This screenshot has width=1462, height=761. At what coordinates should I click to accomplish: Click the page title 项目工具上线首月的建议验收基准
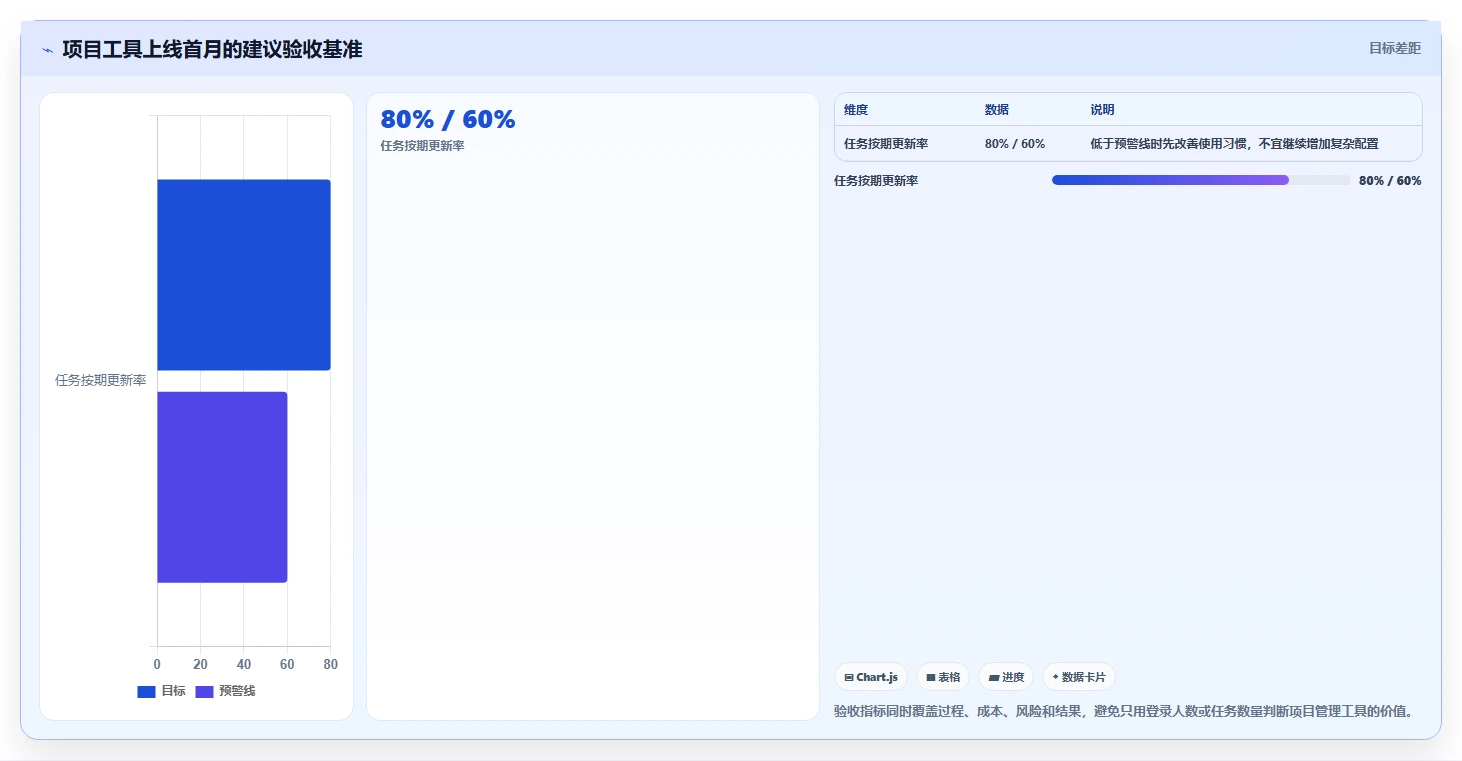click(x=212, y=49)
